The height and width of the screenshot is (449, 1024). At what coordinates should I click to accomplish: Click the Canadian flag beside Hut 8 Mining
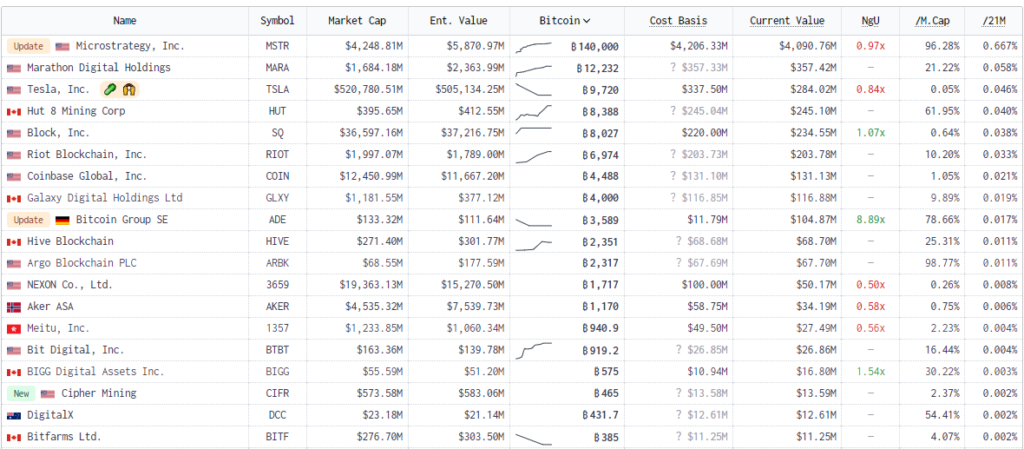coord(13,112)
